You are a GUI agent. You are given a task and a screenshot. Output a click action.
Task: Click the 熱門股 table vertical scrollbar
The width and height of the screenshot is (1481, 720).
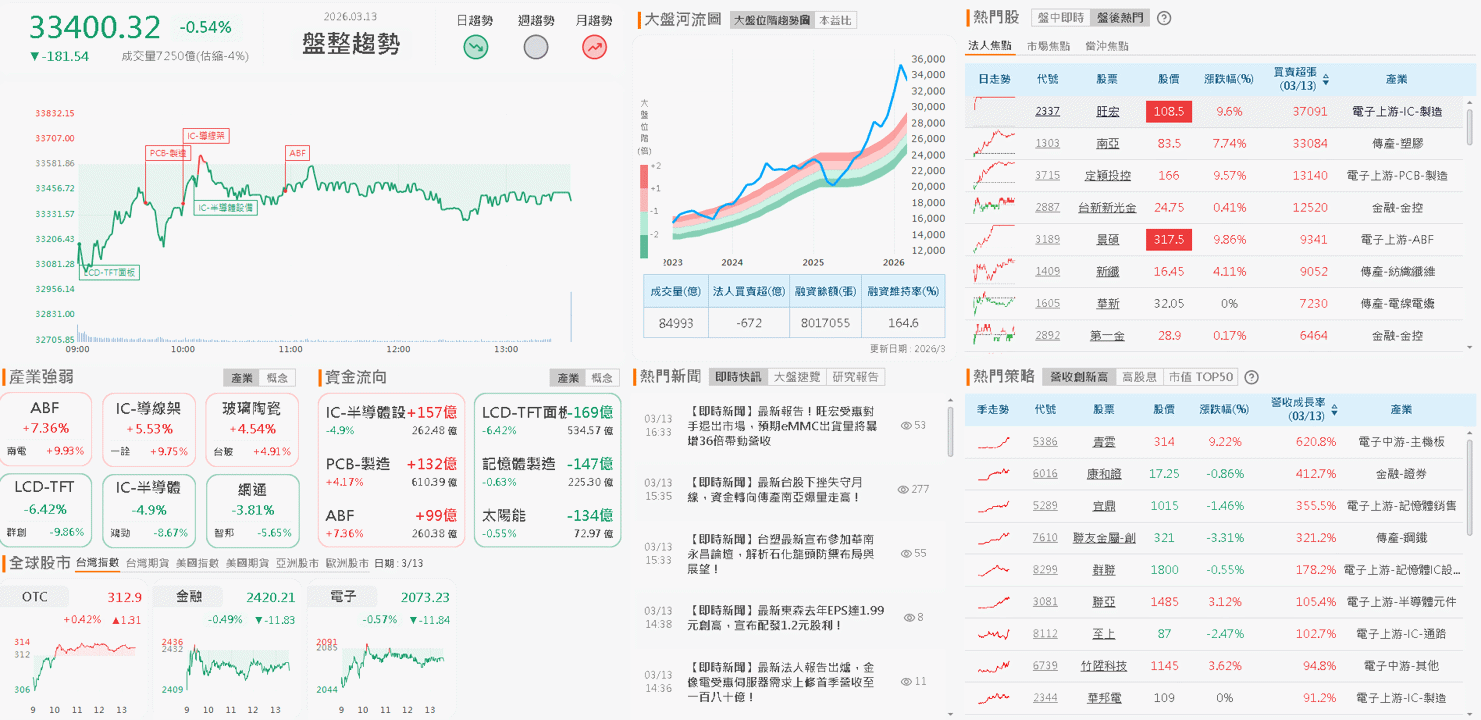coord(1470,125)
